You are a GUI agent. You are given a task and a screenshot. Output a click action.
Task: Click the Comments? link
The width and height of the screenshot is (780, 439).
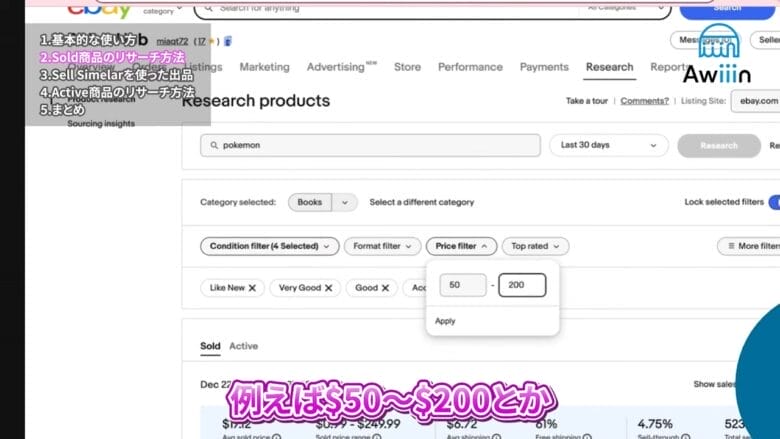click(644, 101)
